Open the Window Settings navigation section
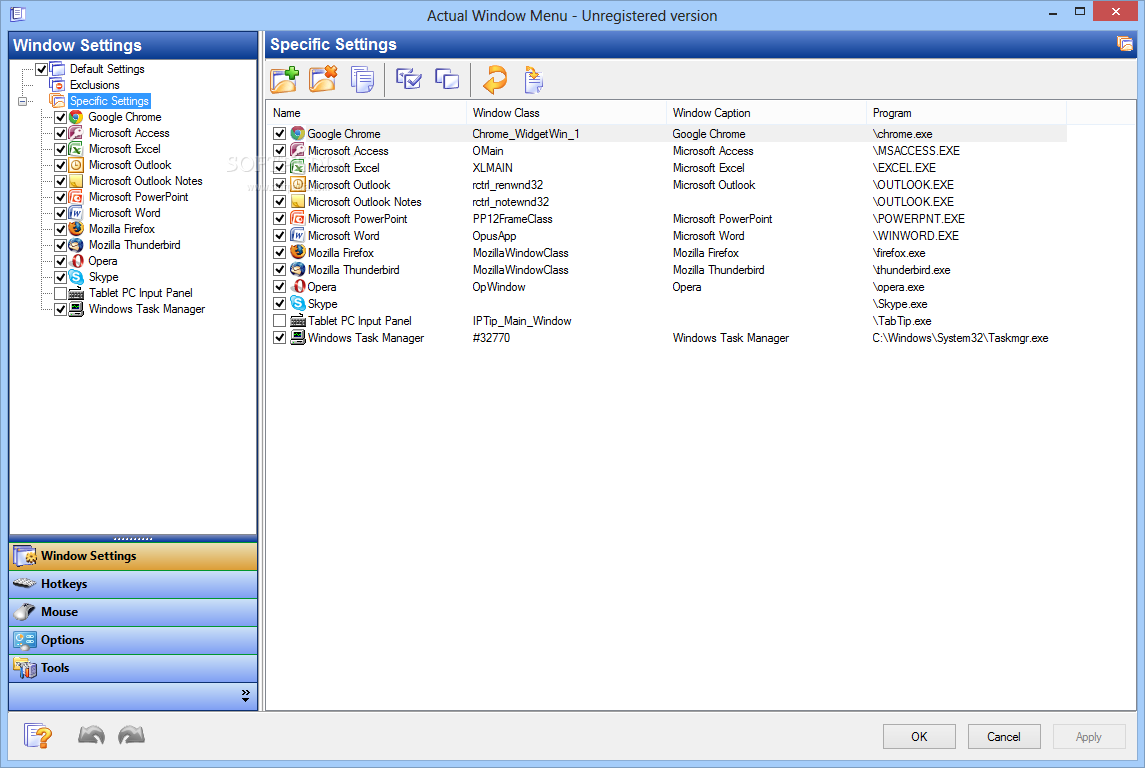The height and width of the screenshot is (768, 1145). [x=133, y=556]
